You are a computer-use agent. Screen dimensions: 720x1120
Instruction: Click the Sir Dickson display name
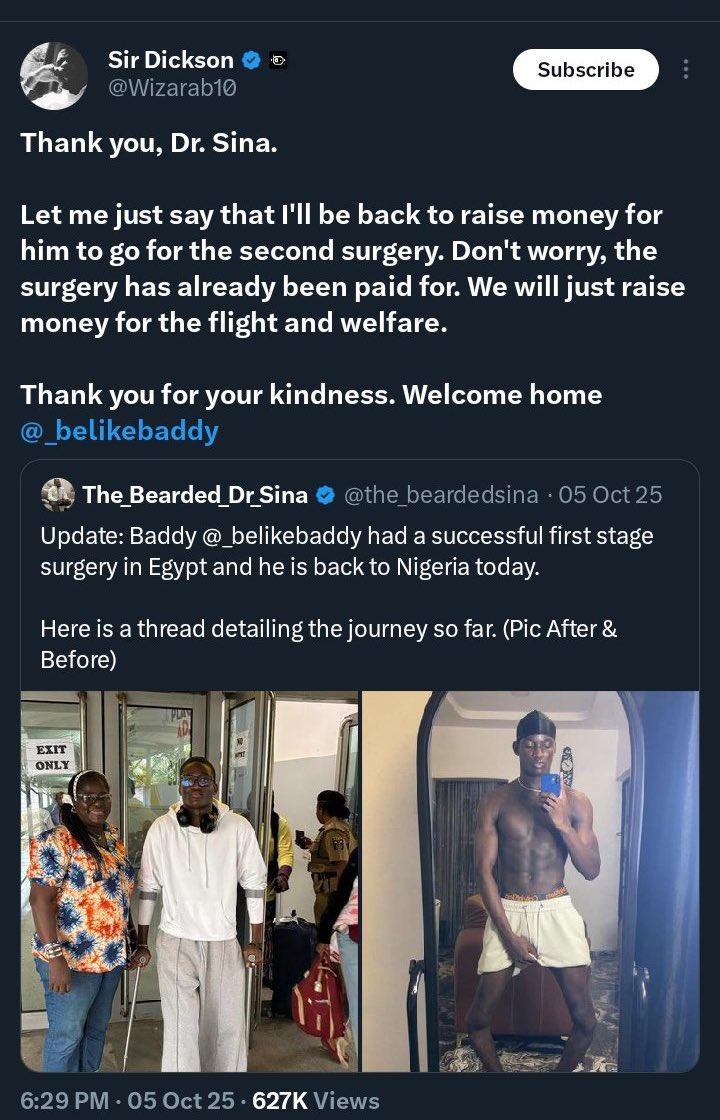click(171, 60)
